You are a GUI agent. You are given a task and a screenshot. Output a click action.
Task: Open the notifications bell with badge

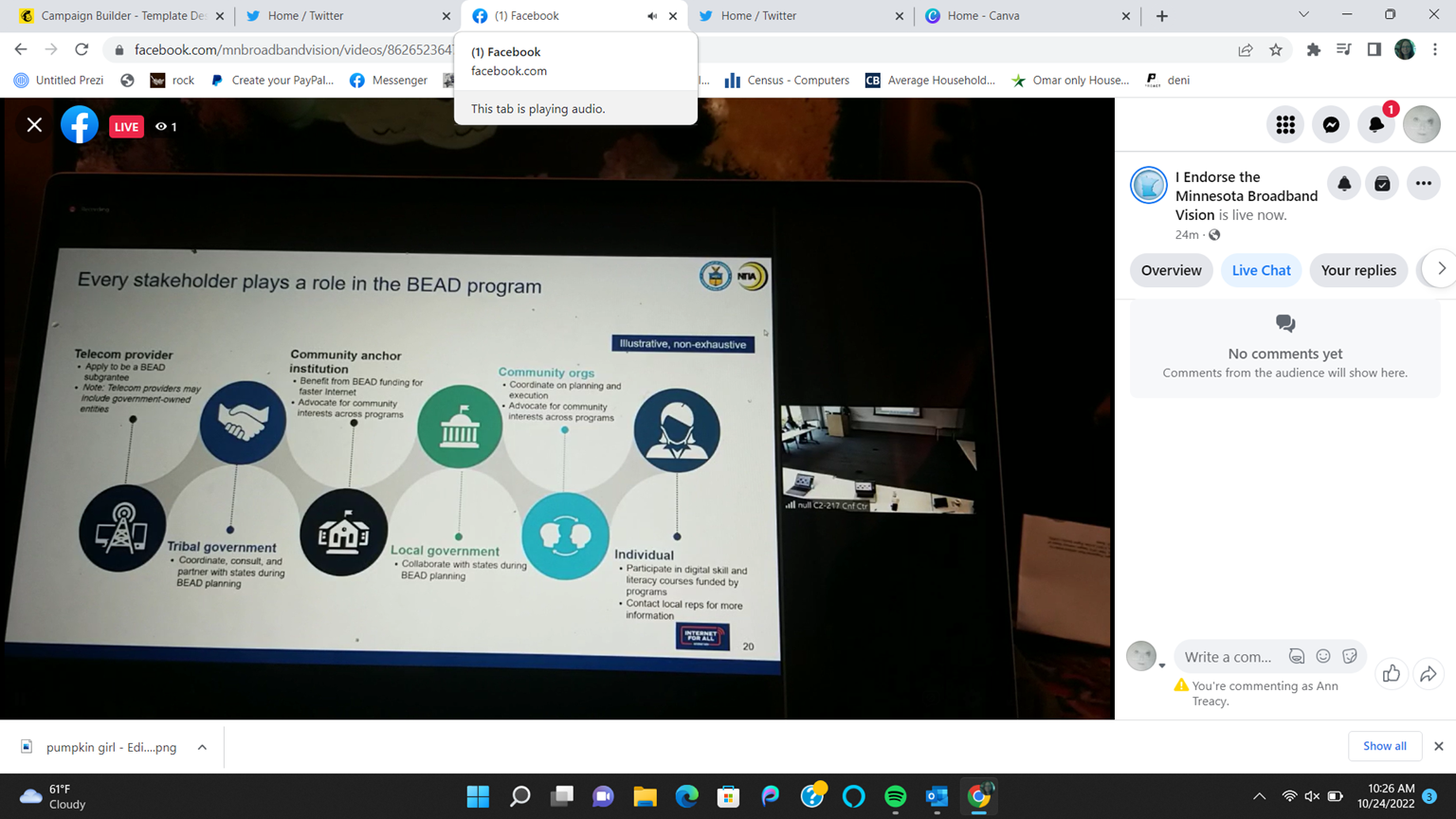[x=1376, y=125]
